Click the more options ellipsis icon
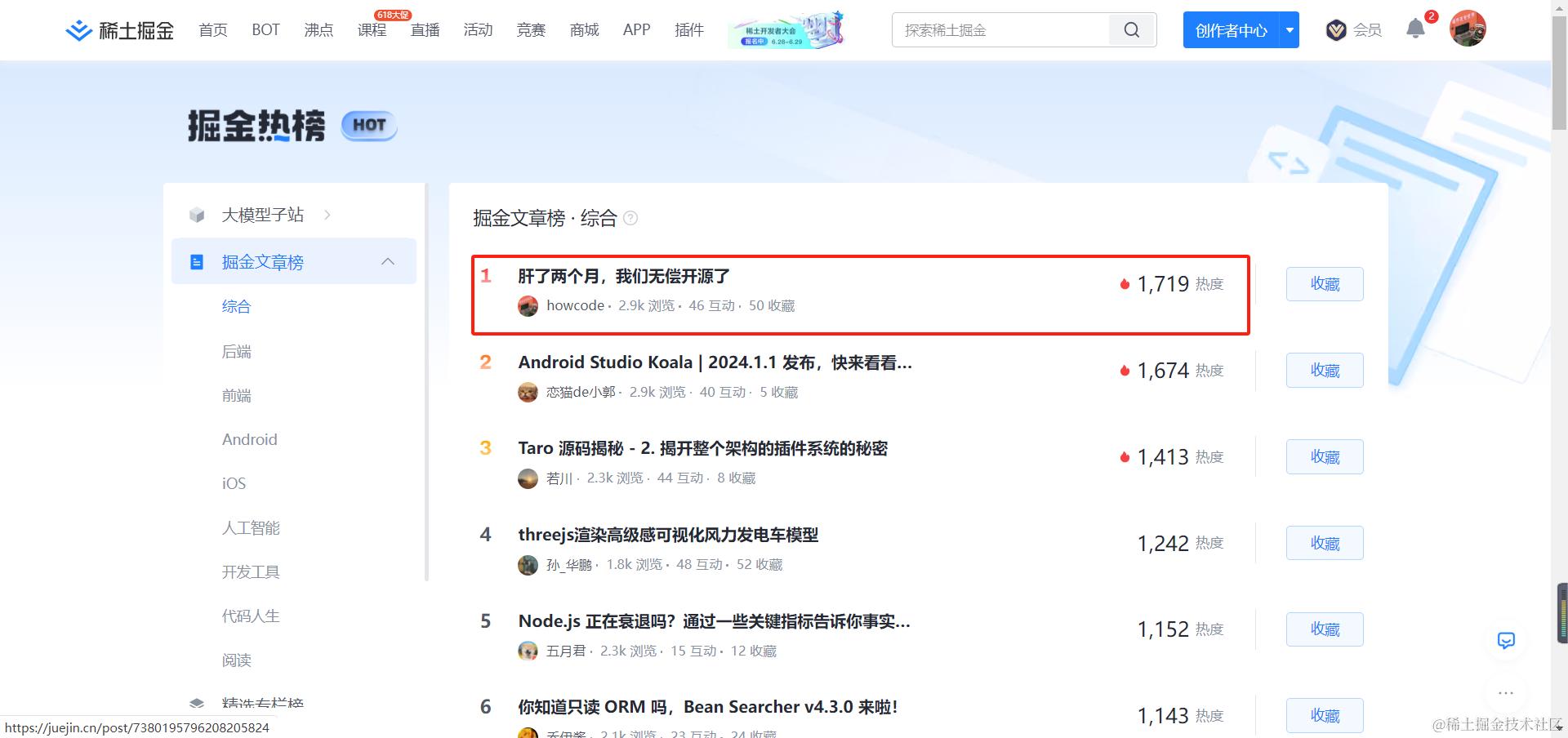Image resolution: width=1568 pixels, height=738 pixels. point(1506,692)
